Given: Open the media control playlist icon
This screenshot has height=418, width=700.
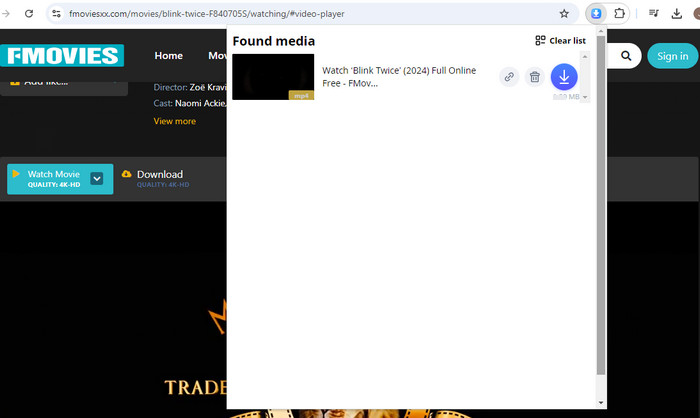Looking at the screenshot, I should 654,13.
